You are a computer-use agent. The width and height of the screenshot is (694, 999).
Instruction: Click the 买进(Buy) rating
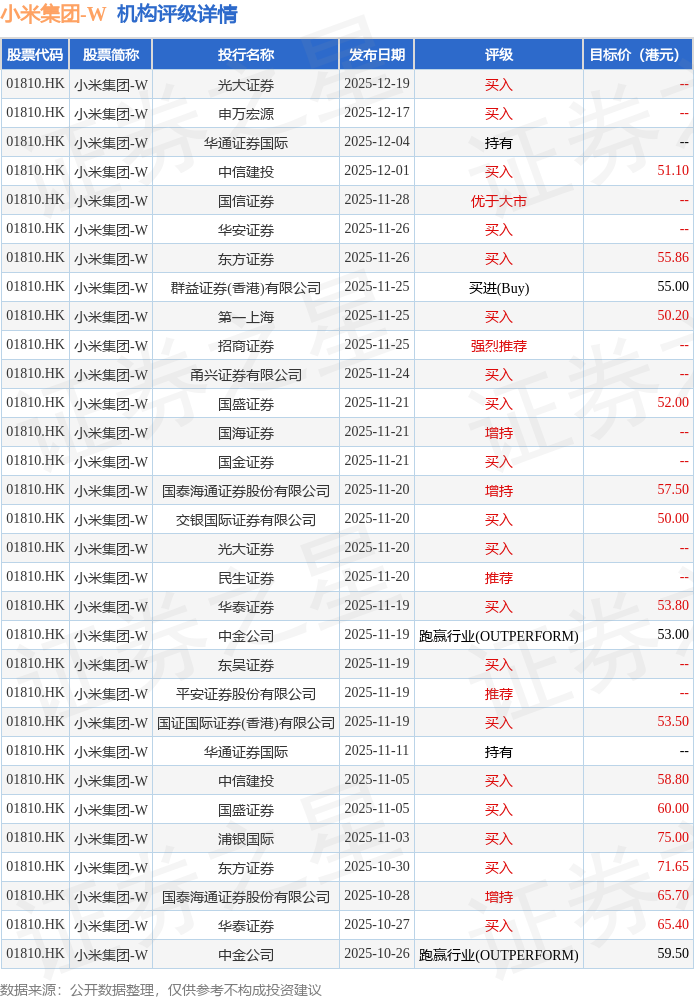[x=499, y=288]
